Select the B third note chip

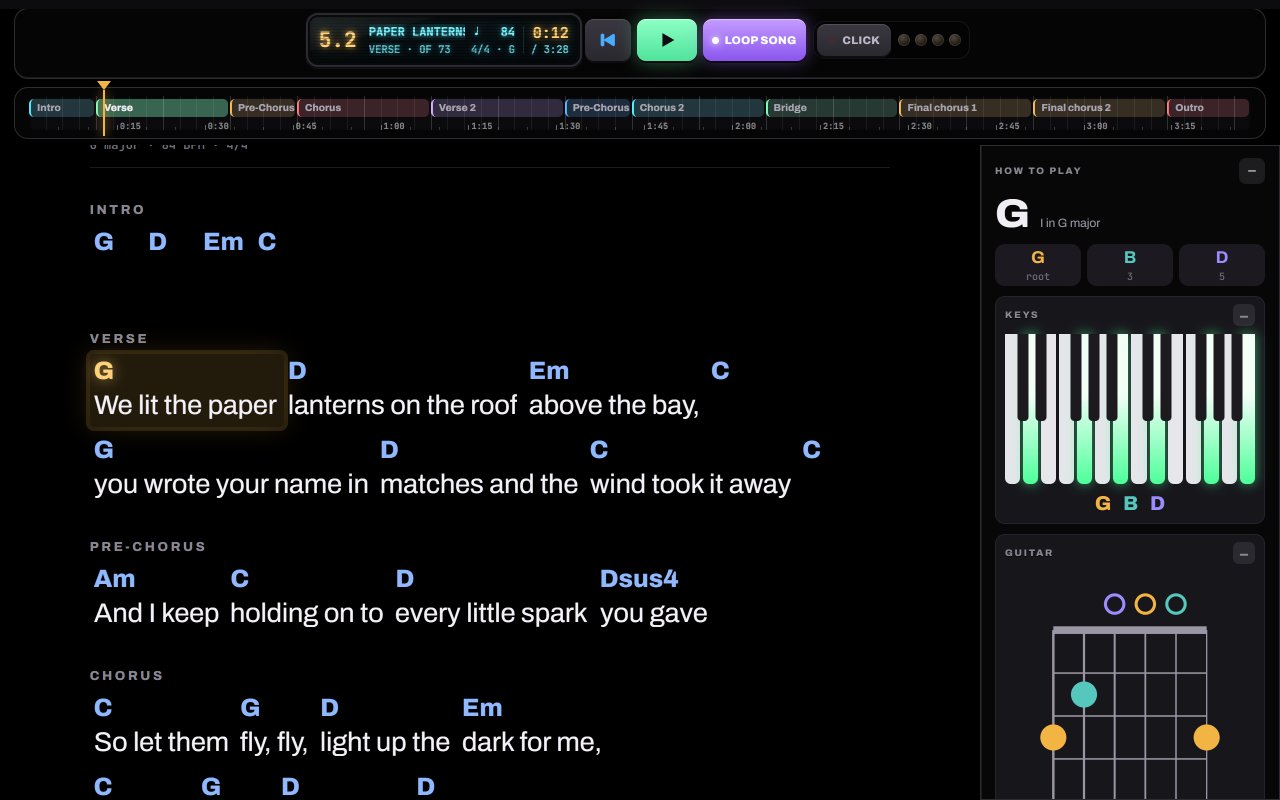pyautogui.click(x=1130, y=265)
